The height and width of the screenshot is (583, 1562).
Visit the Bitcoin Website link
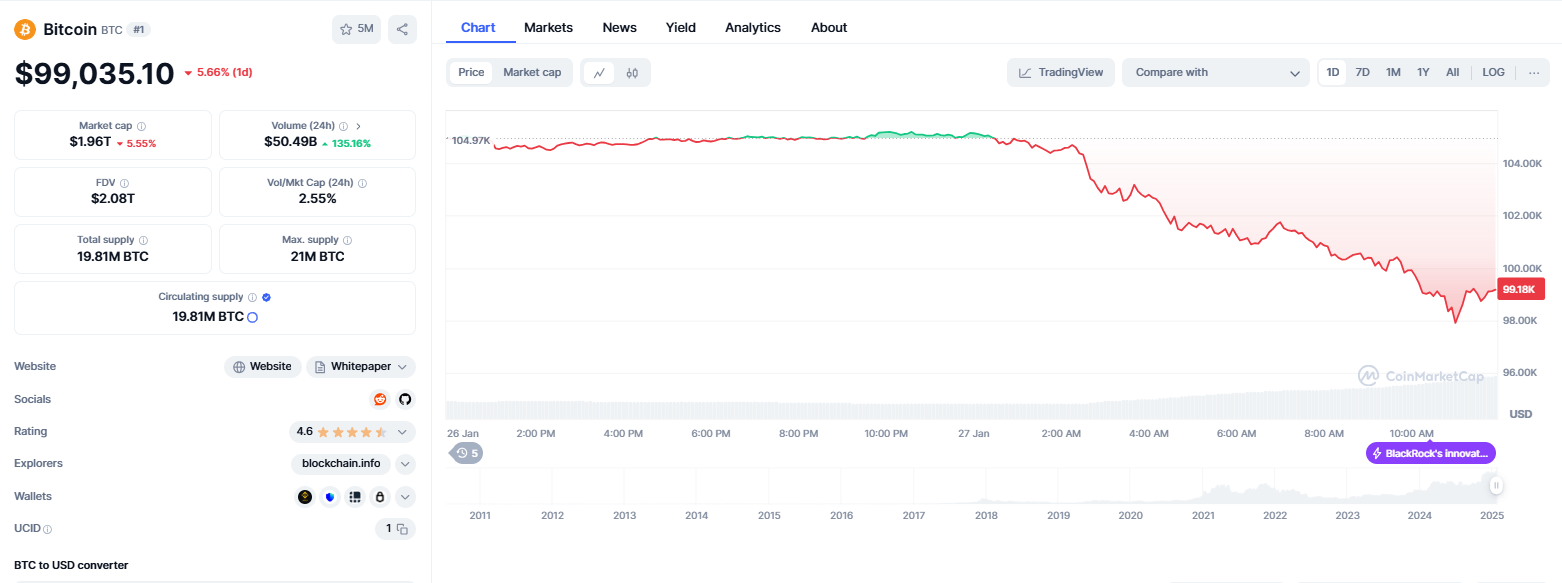point(262,367)
